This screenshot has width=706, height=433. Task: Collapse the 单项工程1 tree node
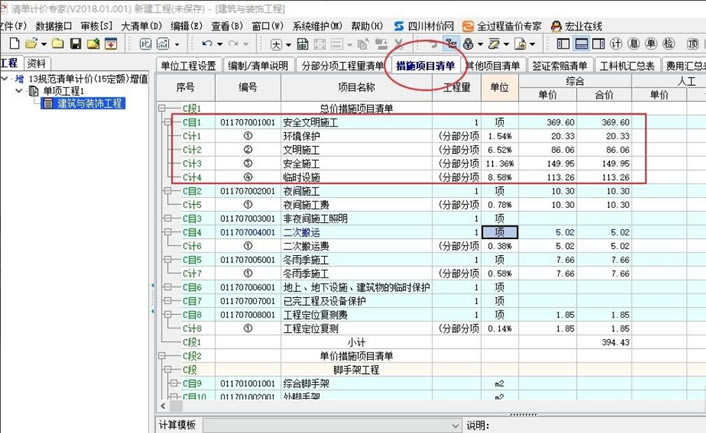point(19,91)
